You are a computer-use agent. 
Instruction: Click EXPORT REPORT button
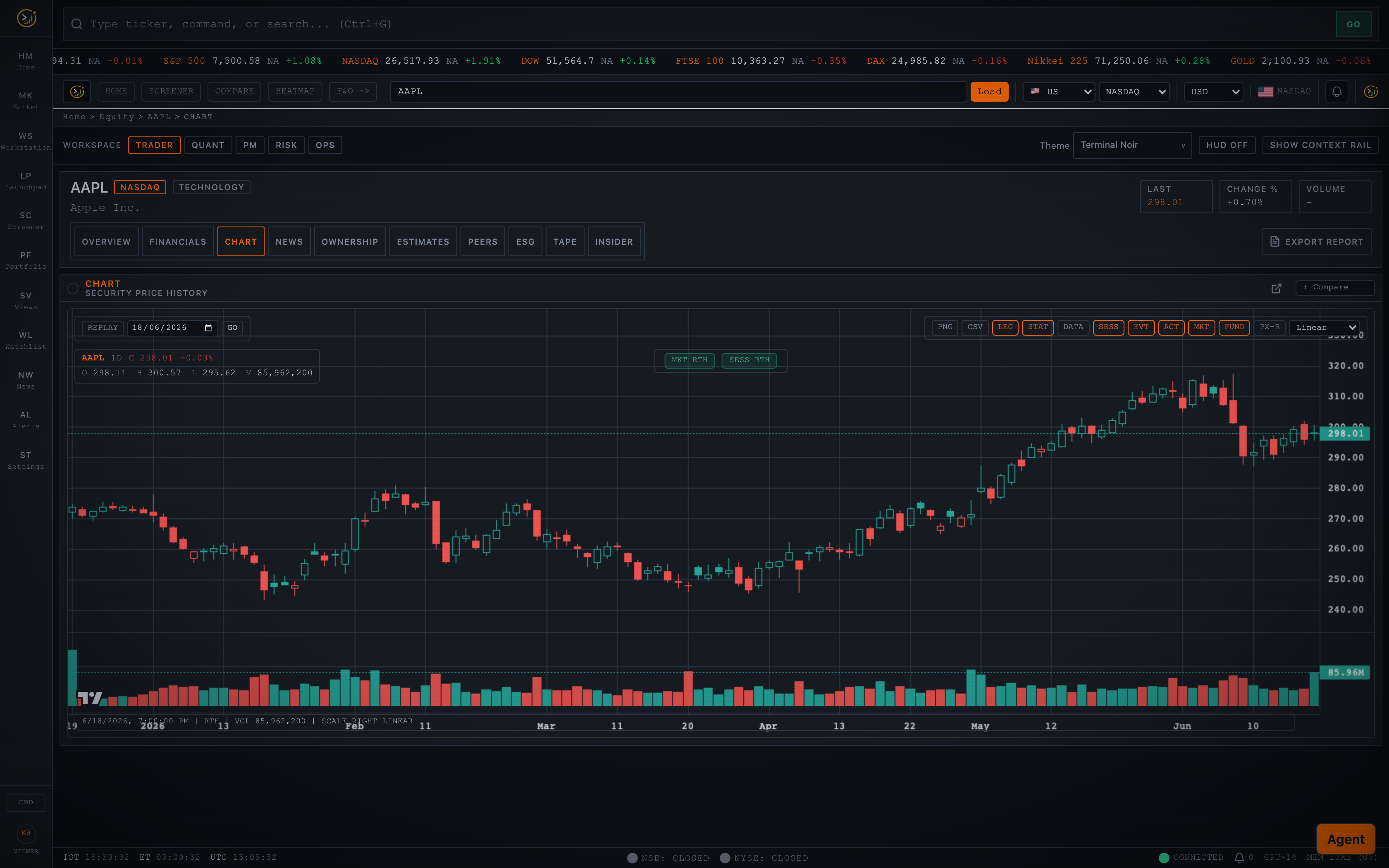[1316, 242]
